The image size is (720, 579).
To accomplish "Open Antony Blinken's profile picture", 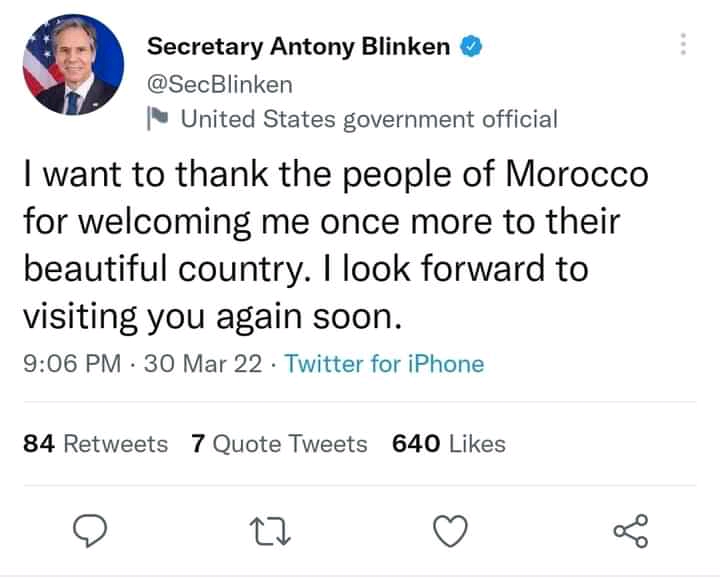I will 73,67.
